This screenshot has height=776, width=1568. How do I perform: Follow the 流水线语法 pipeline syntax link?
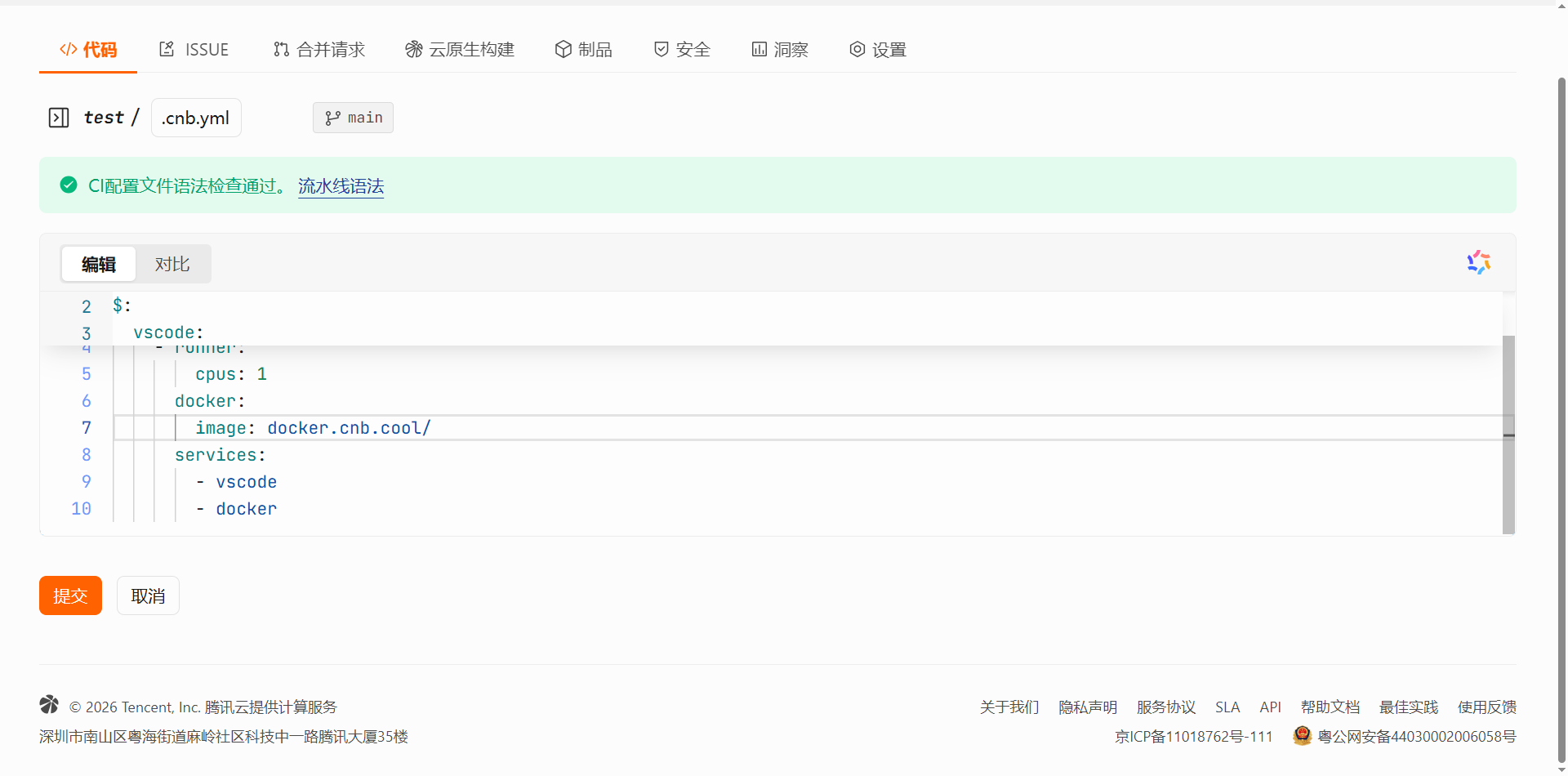click(341, 186)
